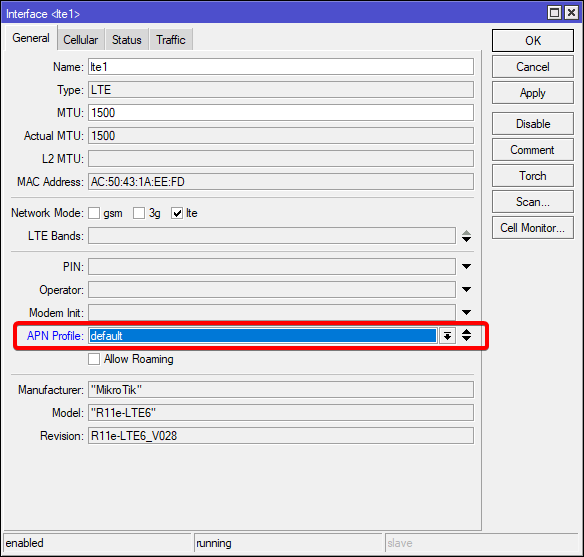Enable the gsm network mode checkbox
584x557 pixels.
click(x=94, y=213)
